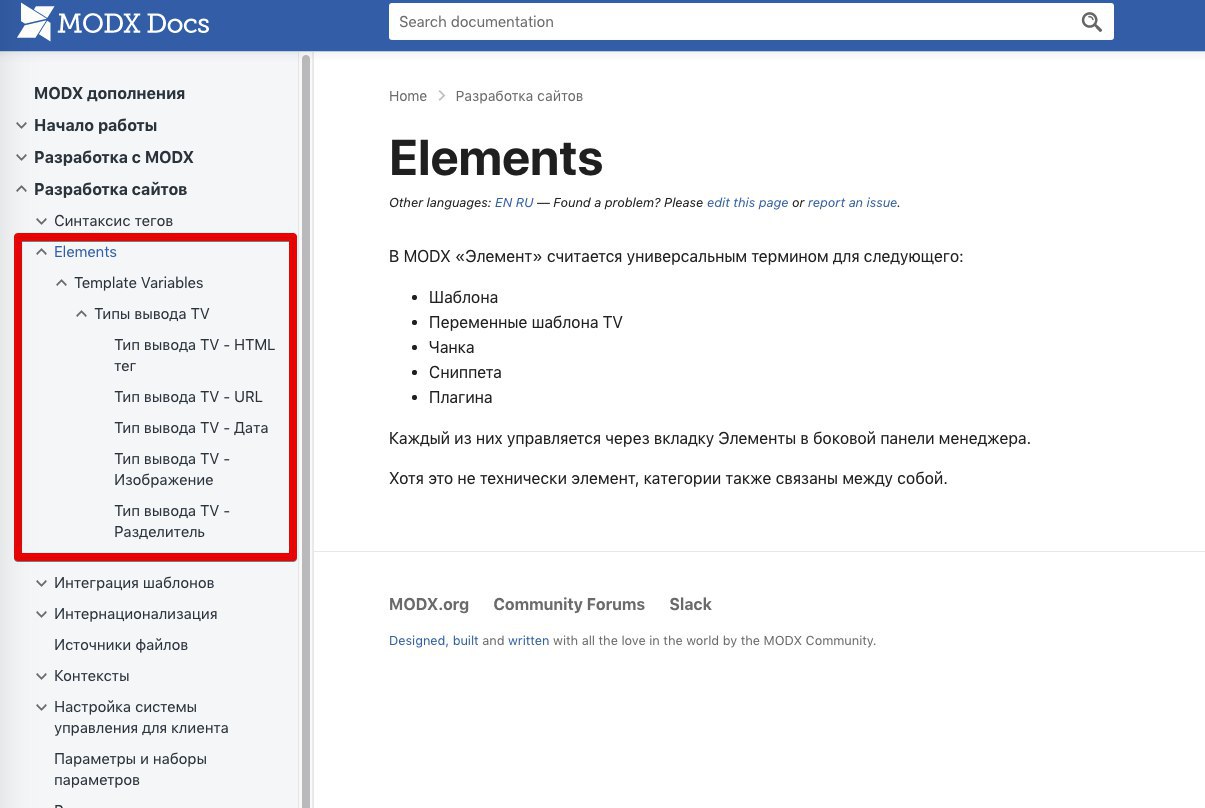This screenshot has height=808, width=1205.
Task: Expand chevron beside Разработка с MODX
Action: click(21, 157)
